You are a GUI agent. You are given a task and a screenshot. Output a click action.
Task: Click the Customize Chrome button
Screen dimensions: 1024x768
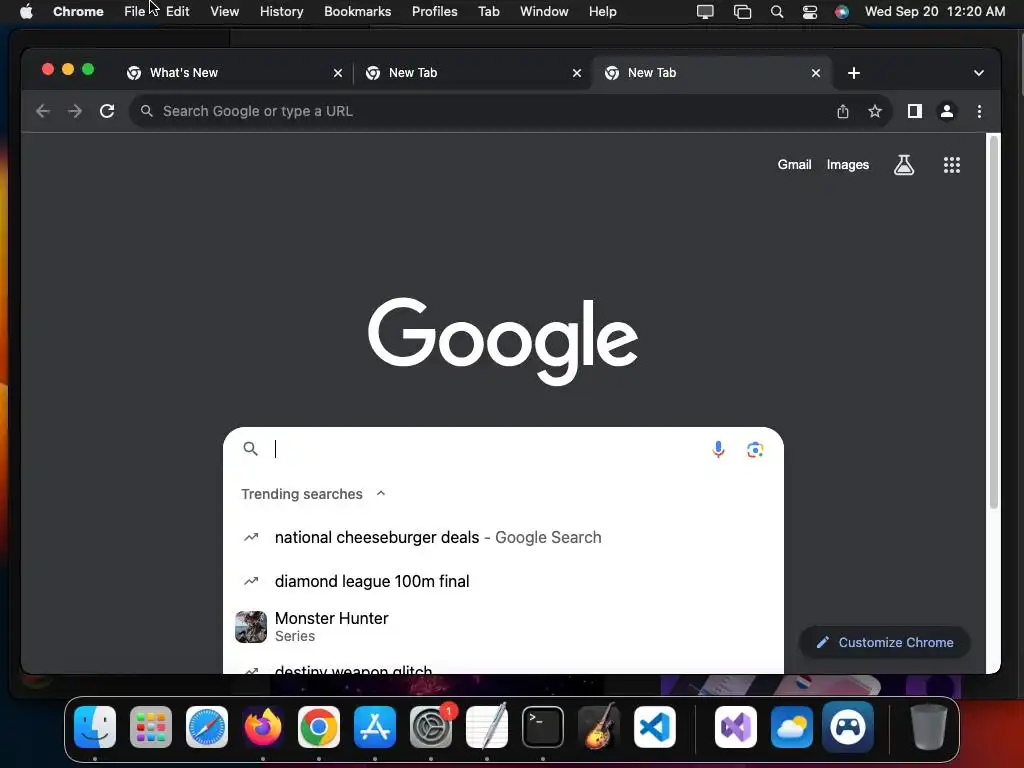885,643
